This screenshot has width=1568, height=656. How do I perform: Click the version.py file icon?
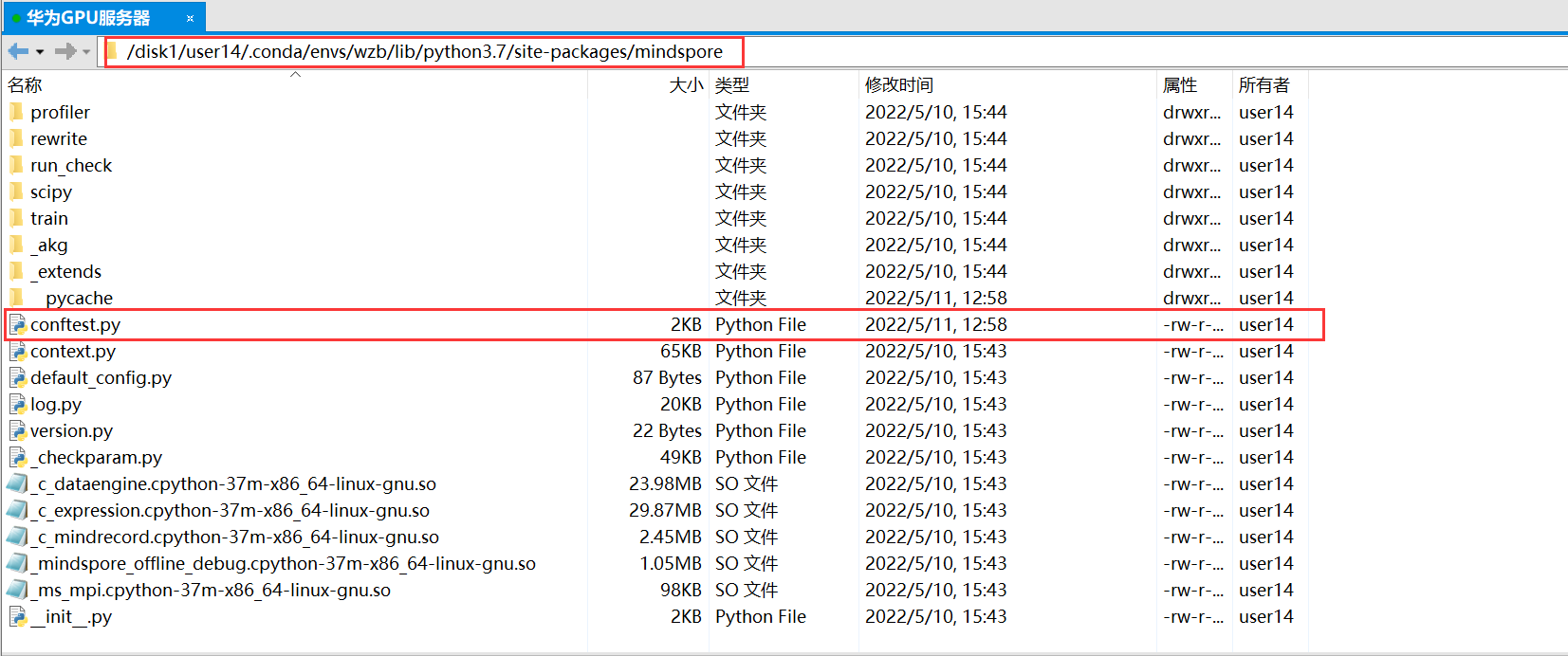[x=17, y=430]
